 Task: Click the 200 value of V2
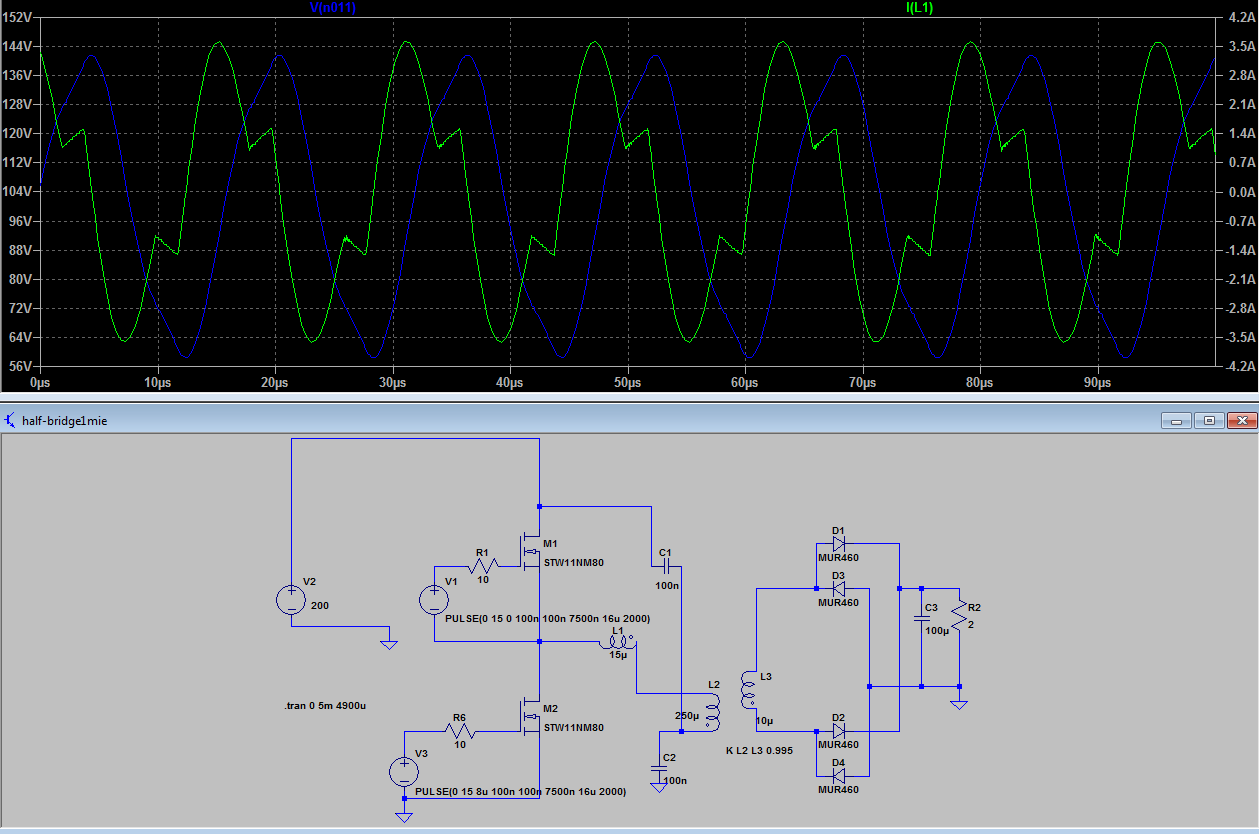320,605
